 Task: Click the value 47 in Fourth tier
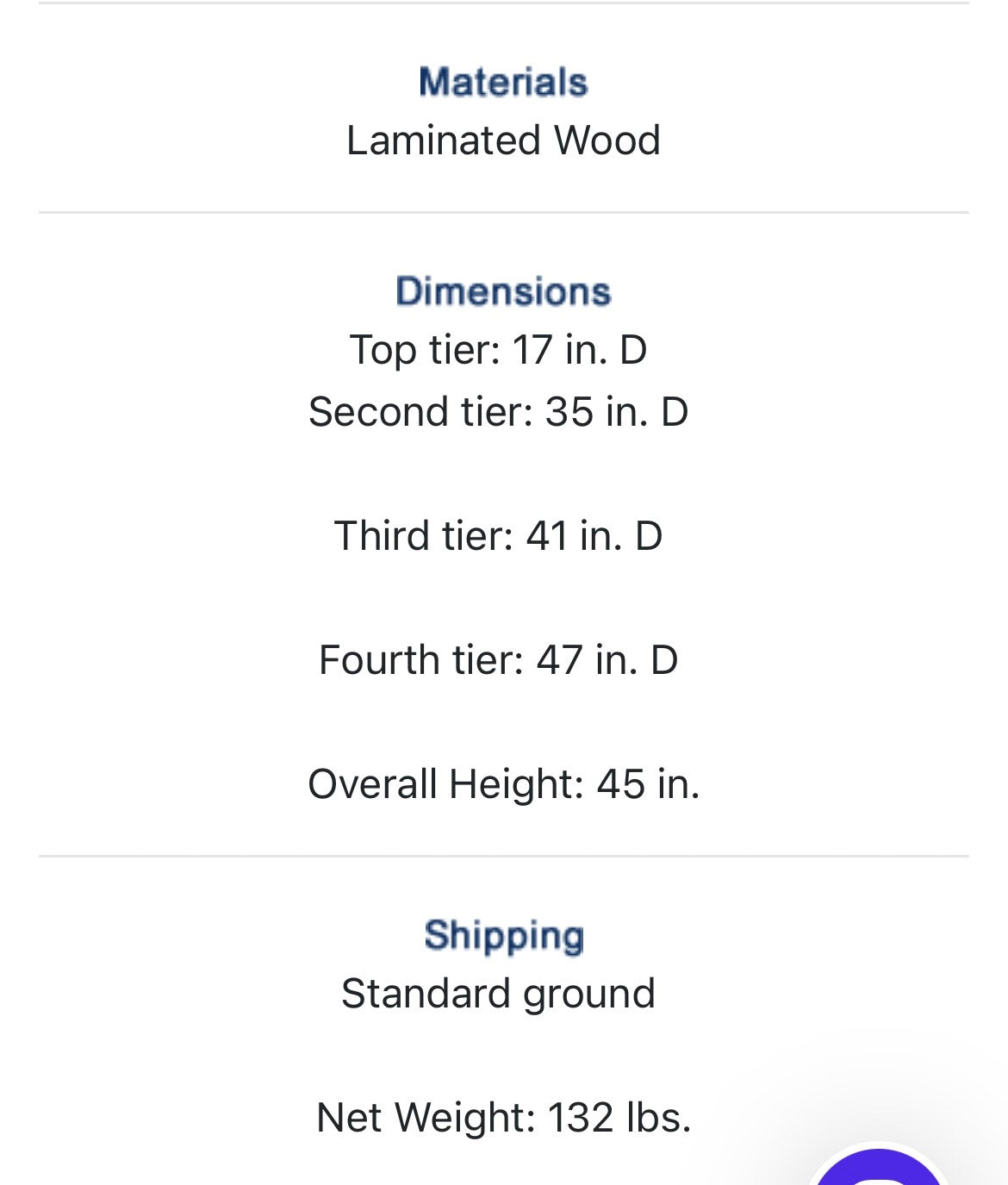click(559, 660)
